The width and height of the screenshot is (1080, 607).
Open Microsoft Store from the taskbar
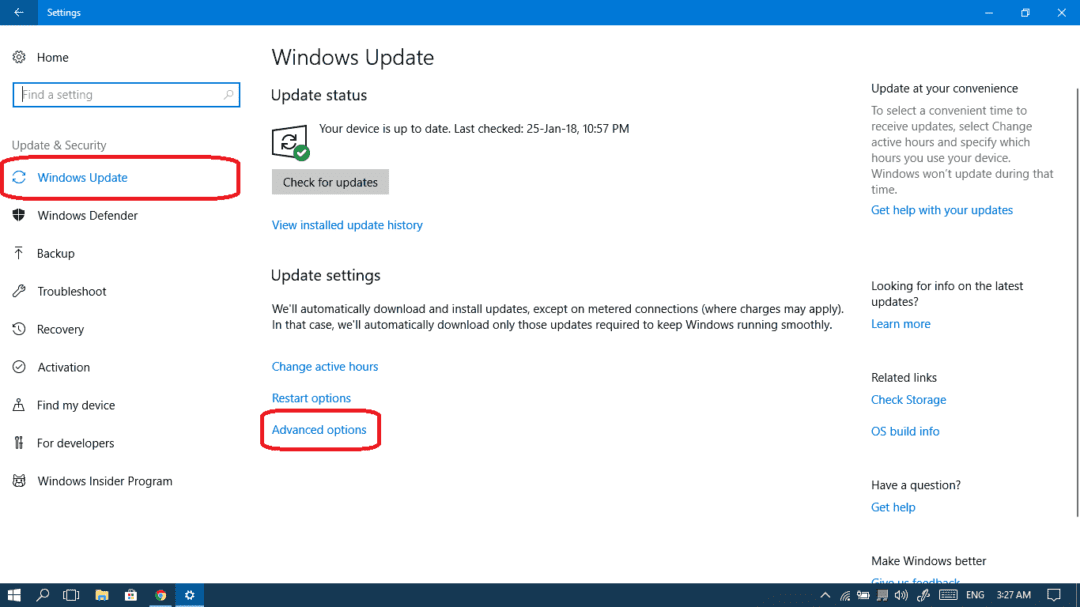(131, 595)
